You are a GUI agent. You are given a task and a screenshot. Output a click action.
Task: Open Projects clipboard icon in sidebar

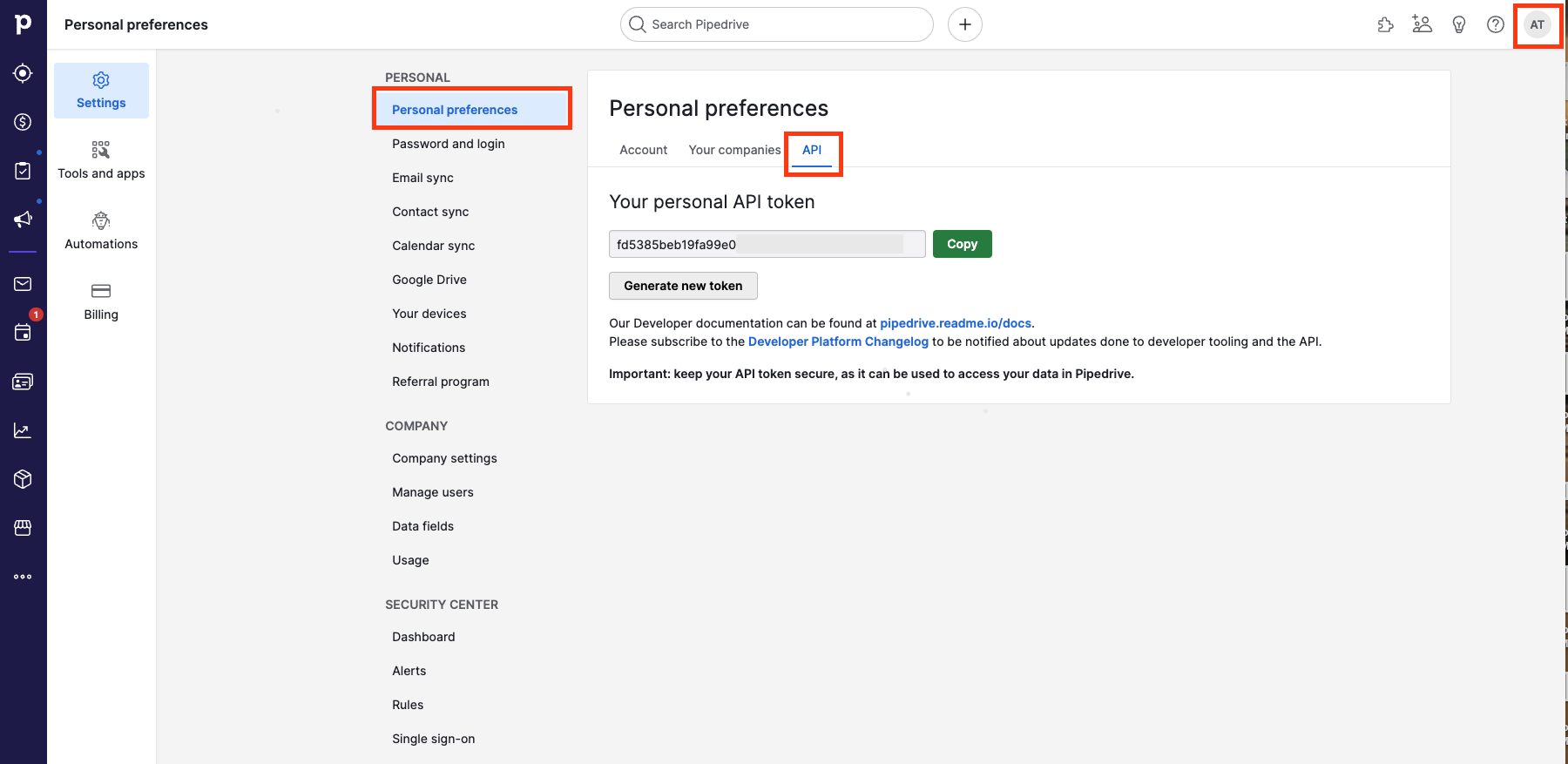(x=24, y=171)
